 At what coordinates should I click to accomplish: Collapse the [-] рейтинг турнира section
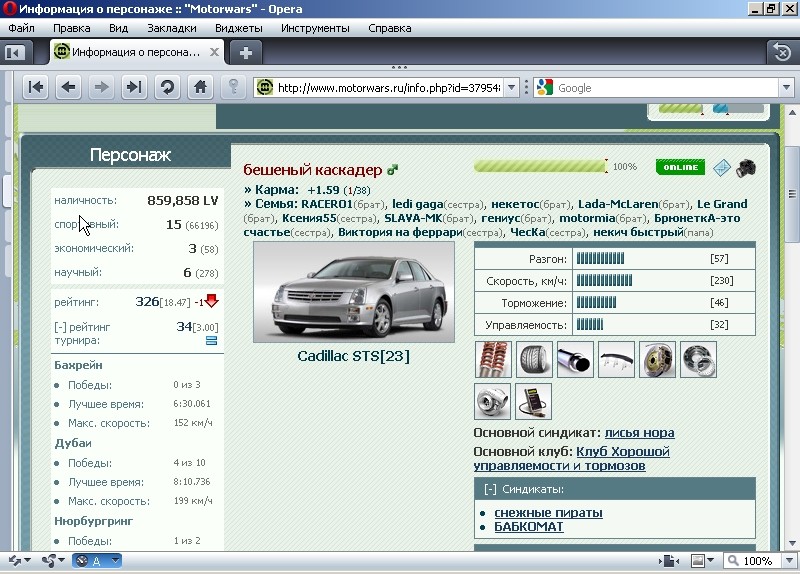pyautogui.click(x=61, y=327)
